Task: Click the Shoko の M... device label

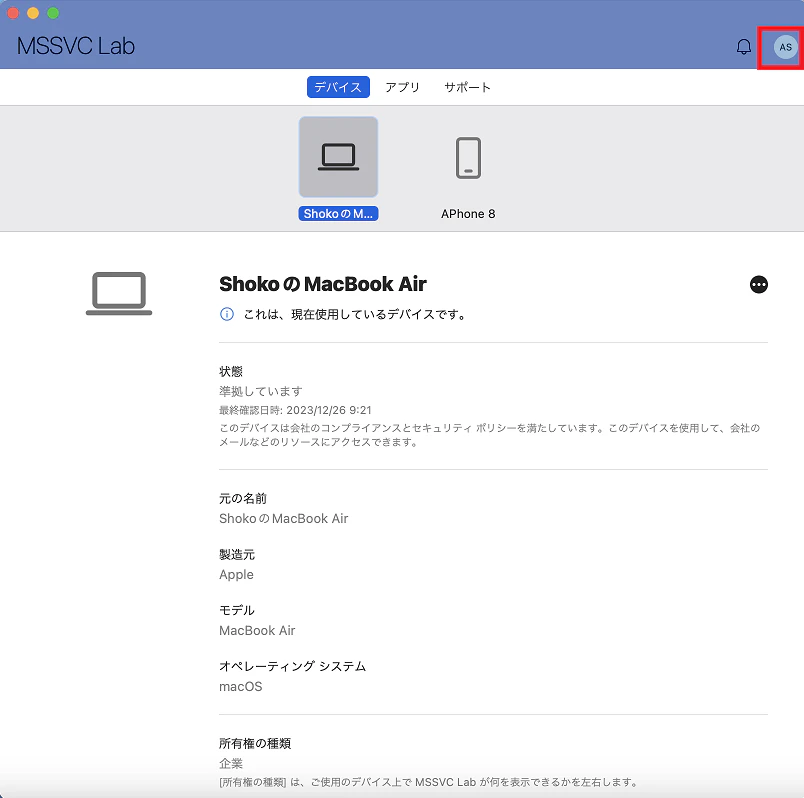Action: click(338, 214)
